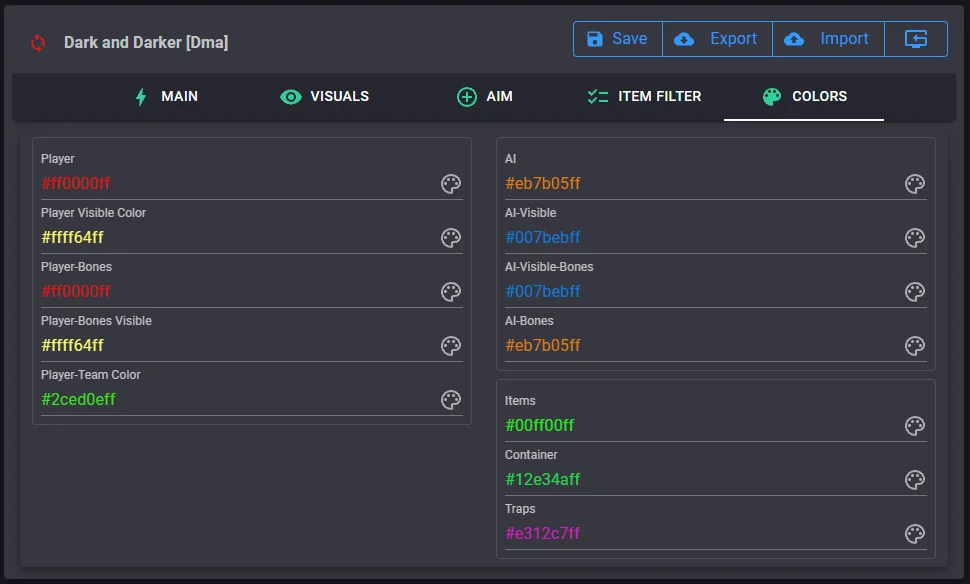The image size is (970, 584).
Task: Open palette picker for Player-Bones Visible
Action: (451, 346)
